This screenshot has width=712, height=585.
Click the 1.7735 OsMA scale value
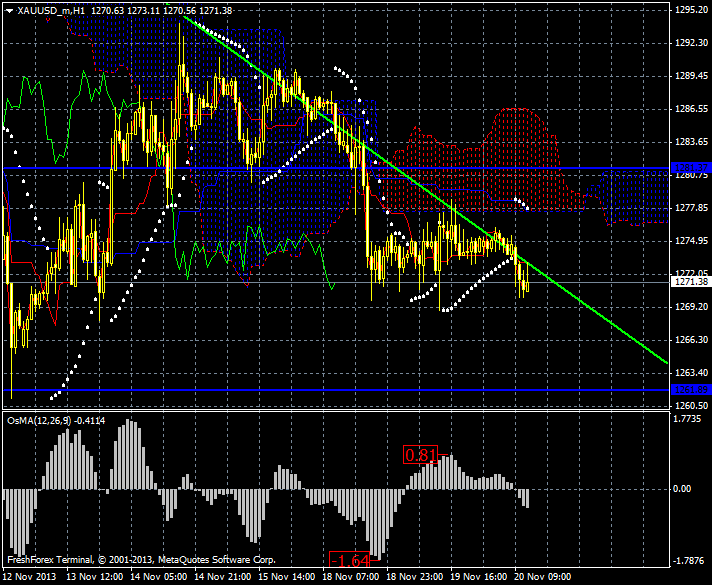coord(690,420)
